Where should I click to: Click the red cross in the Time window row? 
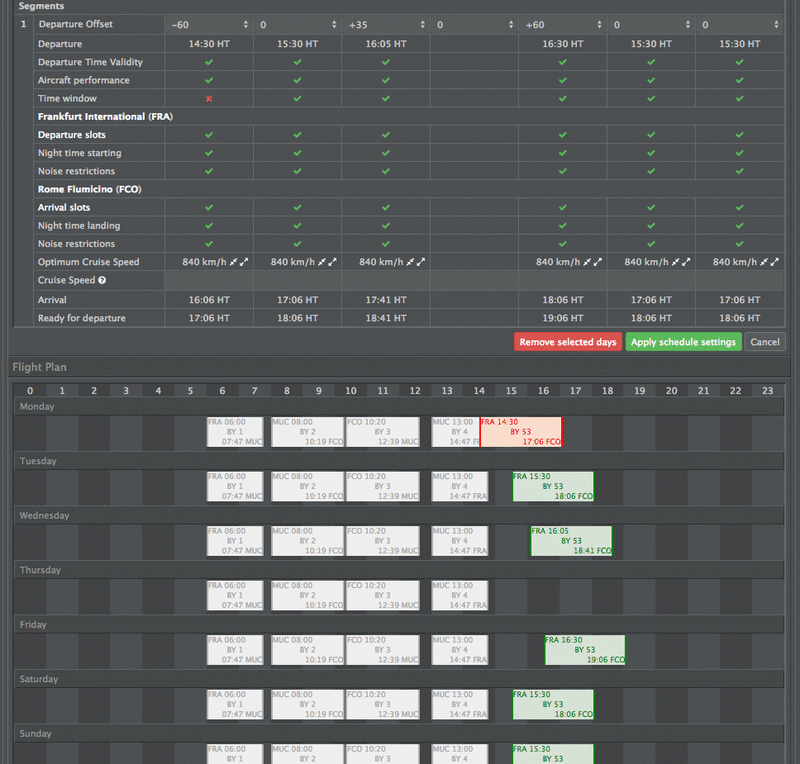(209, 98)
